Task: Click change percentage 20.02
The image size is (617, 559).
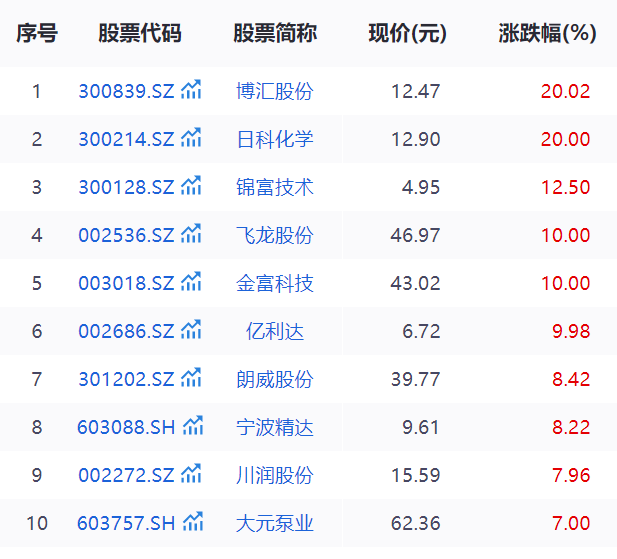Action: tap(565, 91)
